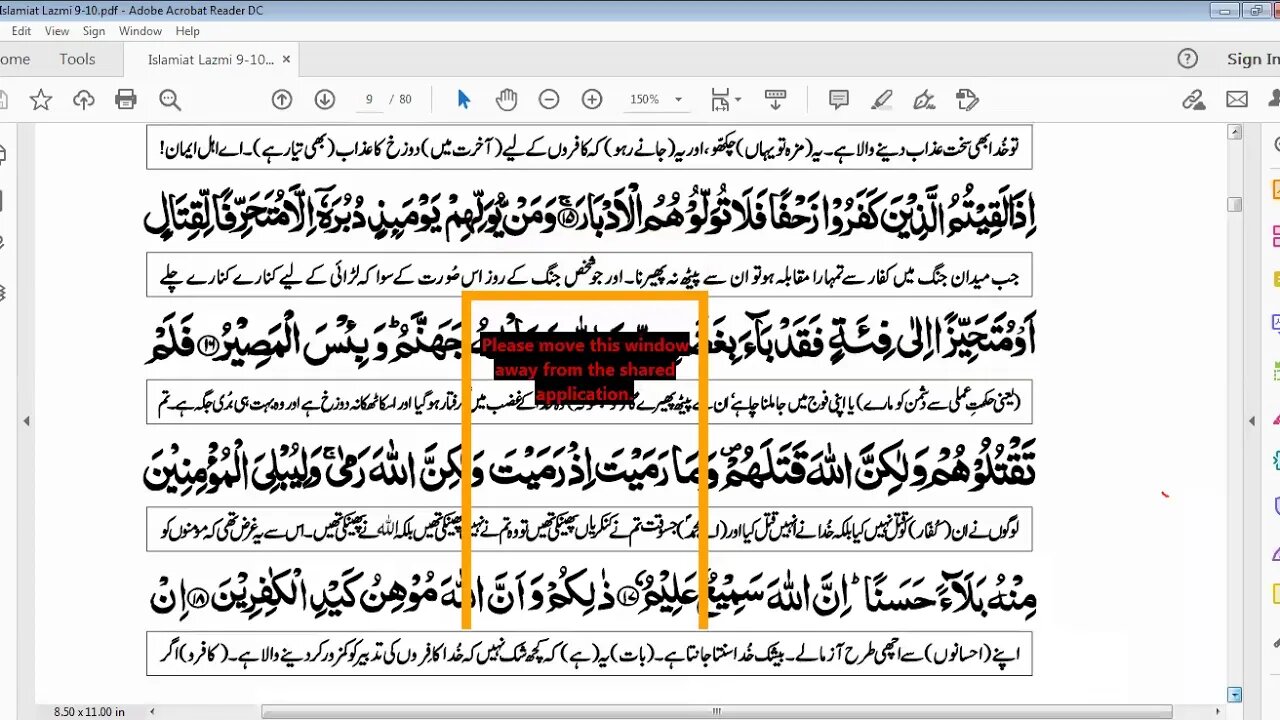Select the Islamiat Lazmi 9-10 document tab
Screen dimensions: 1280x720
pos(211,59)
